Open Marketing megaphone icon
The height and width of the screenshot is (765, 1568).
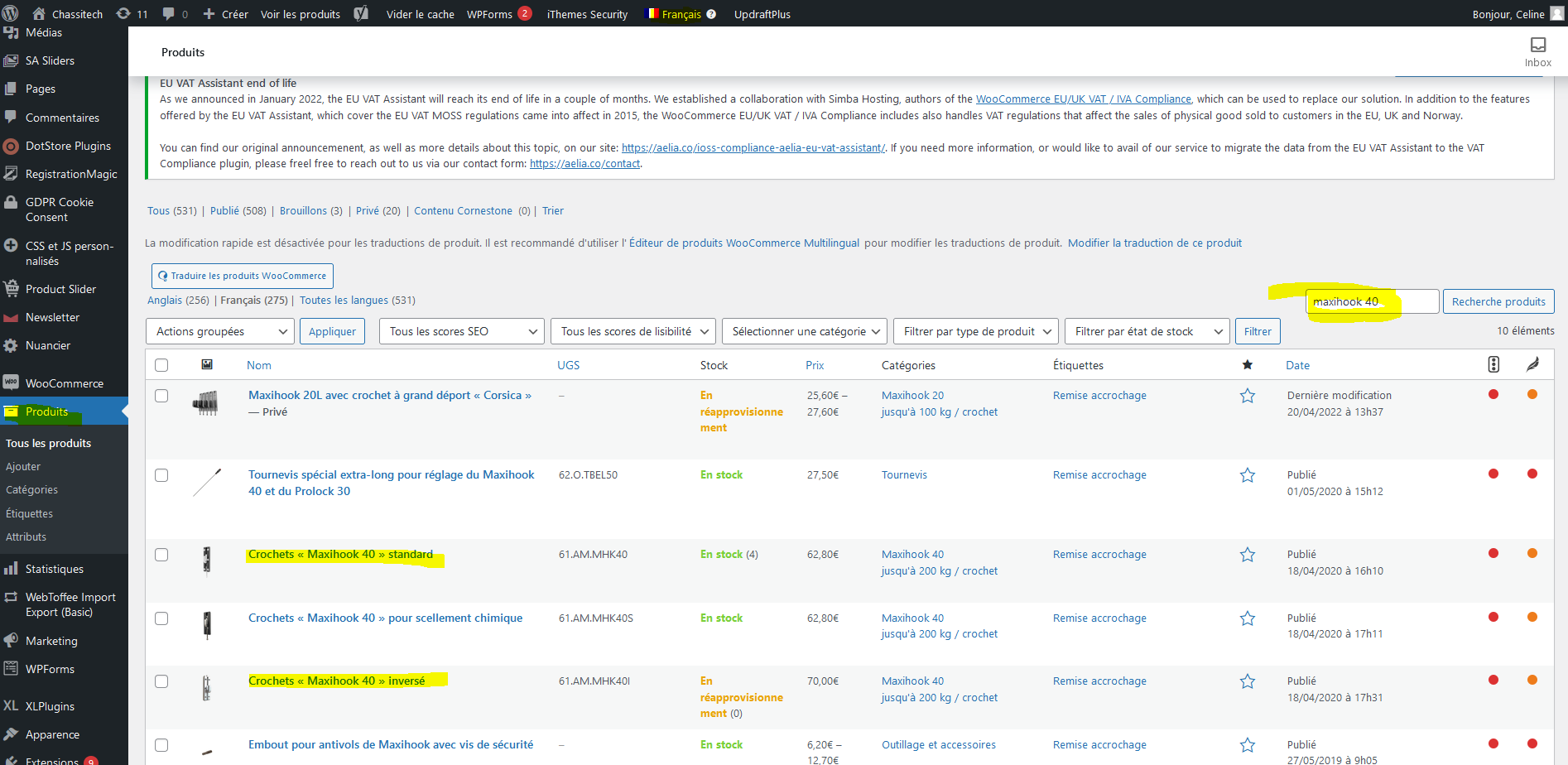coord(11,641)
